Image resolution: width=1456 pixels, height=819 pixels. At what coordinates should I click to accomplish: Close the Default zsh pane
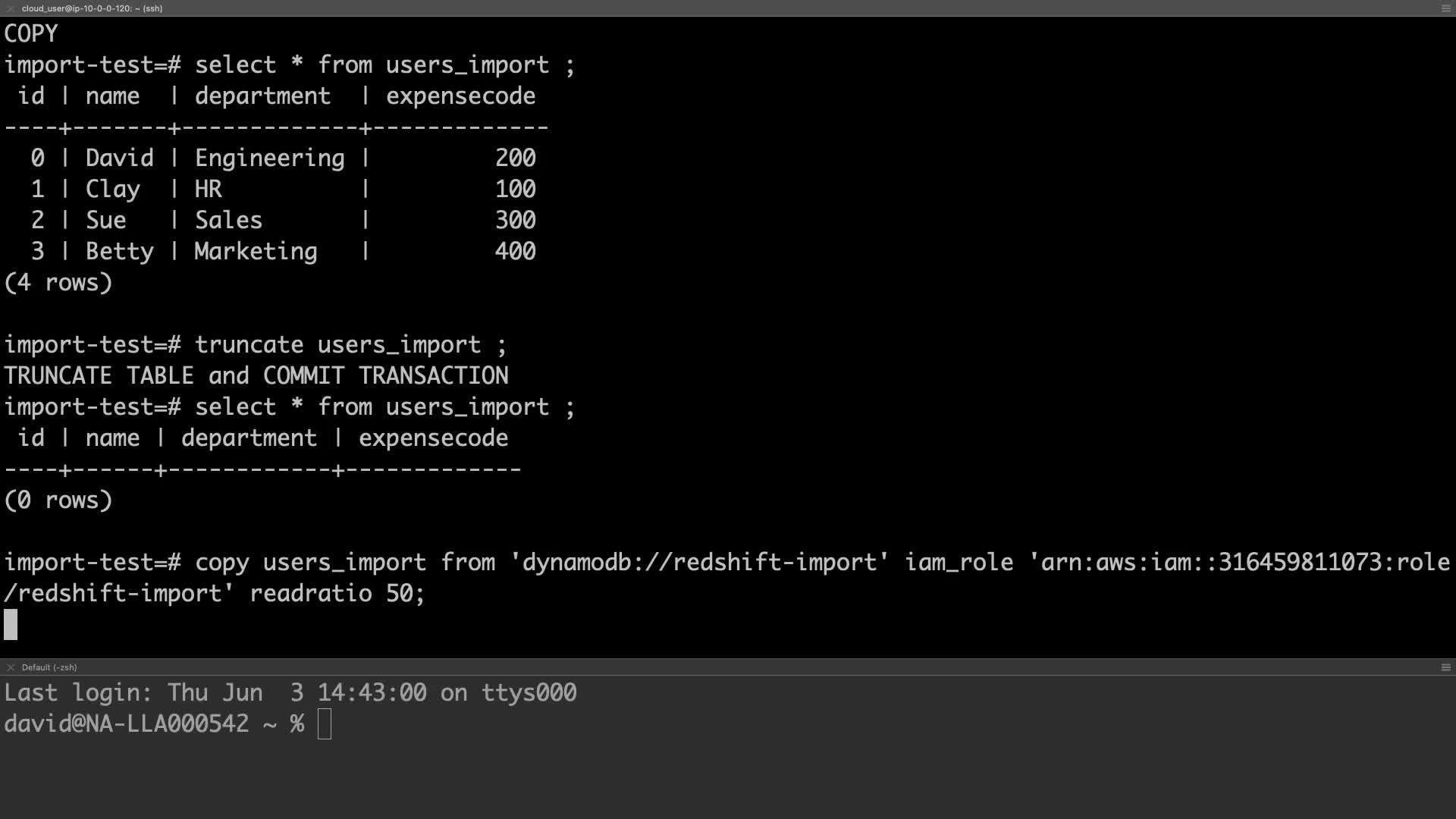tap(10, 667)
